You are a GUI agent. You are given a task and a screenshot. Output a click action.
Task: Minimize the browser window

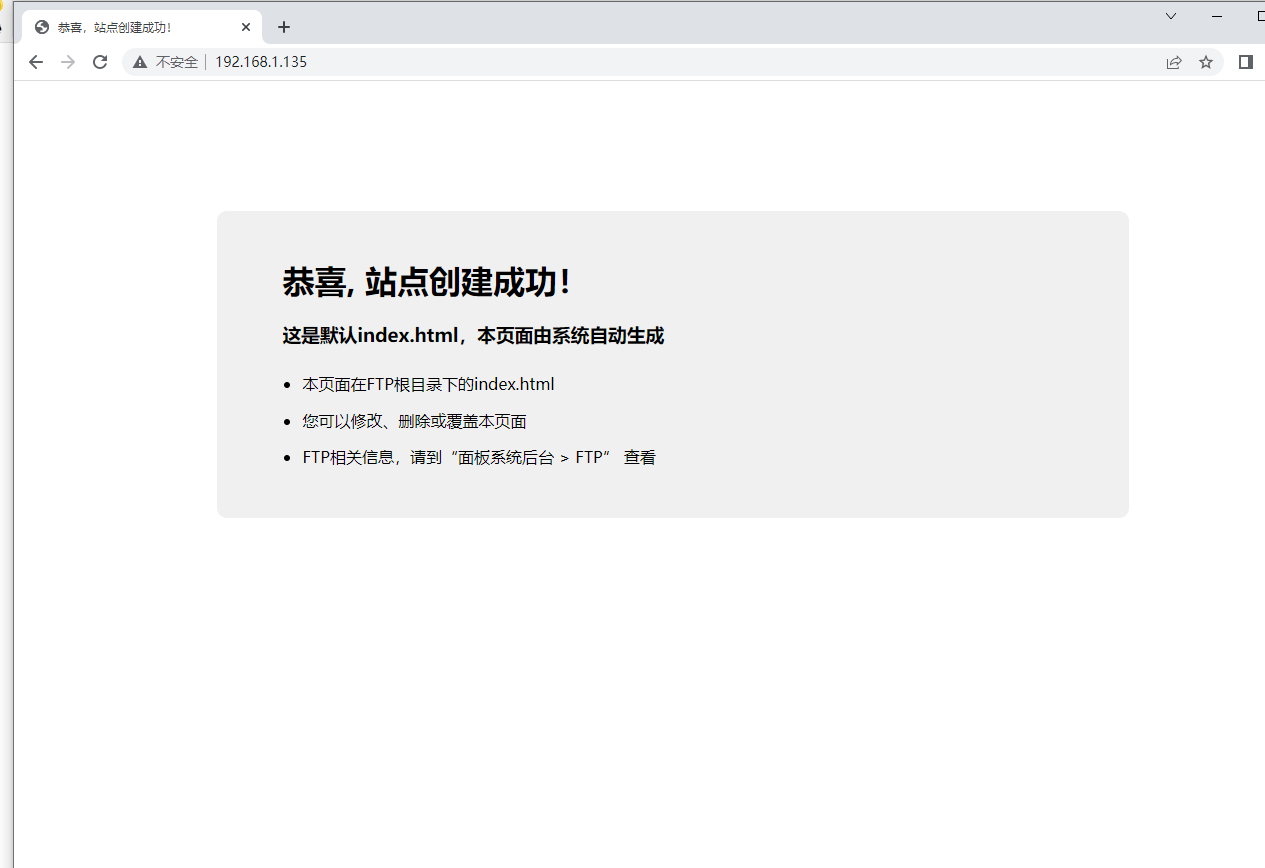(1217, 16)
